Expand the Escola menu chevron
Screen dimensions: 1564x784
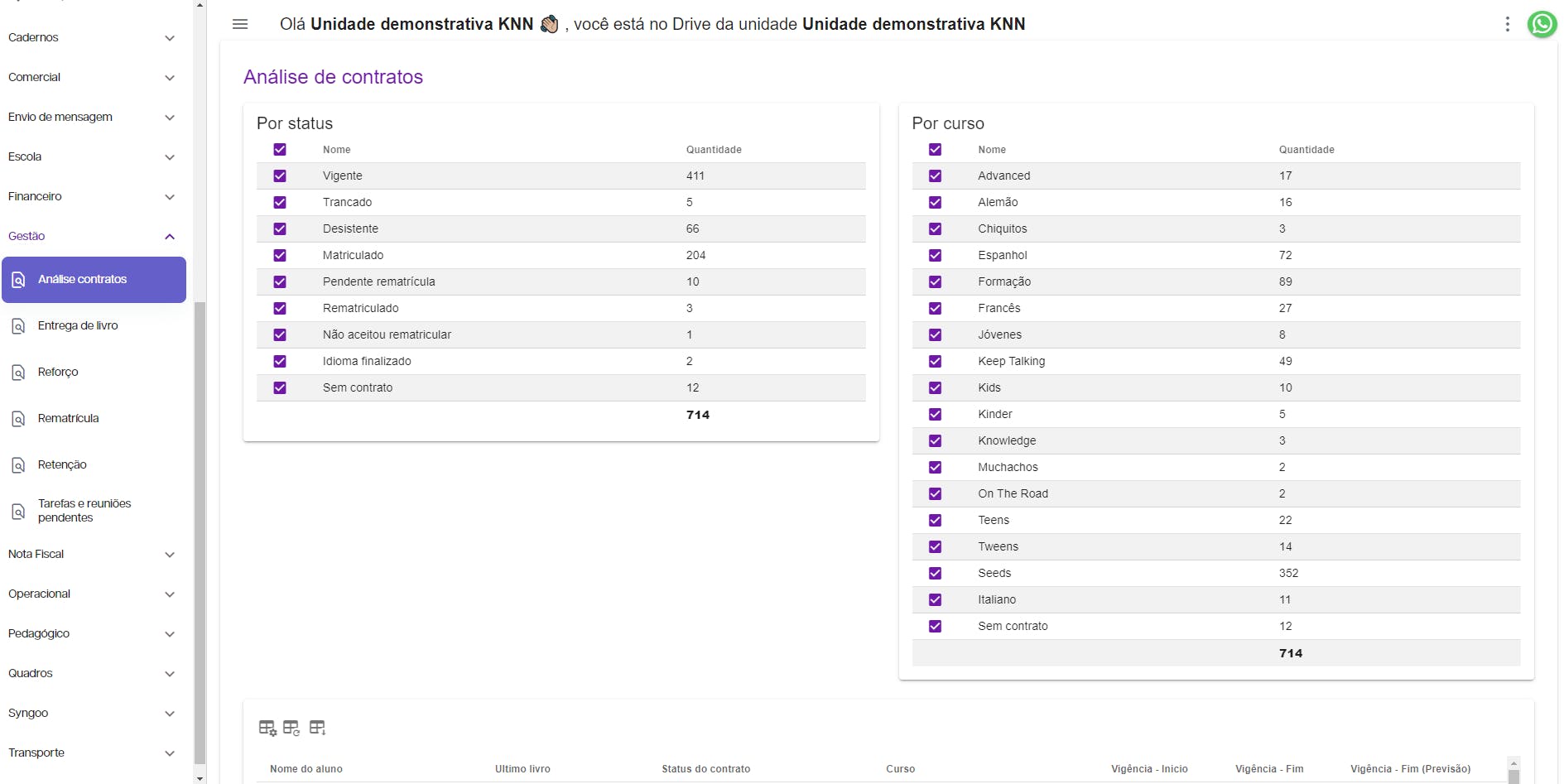click(x=170, y=157)
